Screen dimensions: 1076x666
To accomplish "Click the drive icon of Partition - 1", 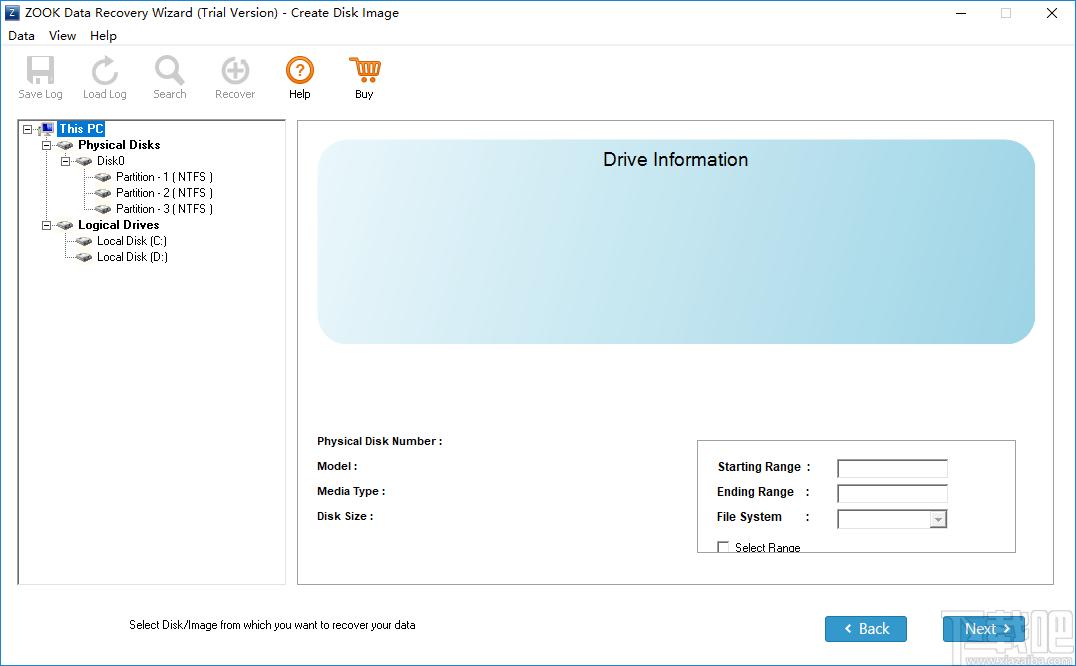I will click(x=103, y=177).
